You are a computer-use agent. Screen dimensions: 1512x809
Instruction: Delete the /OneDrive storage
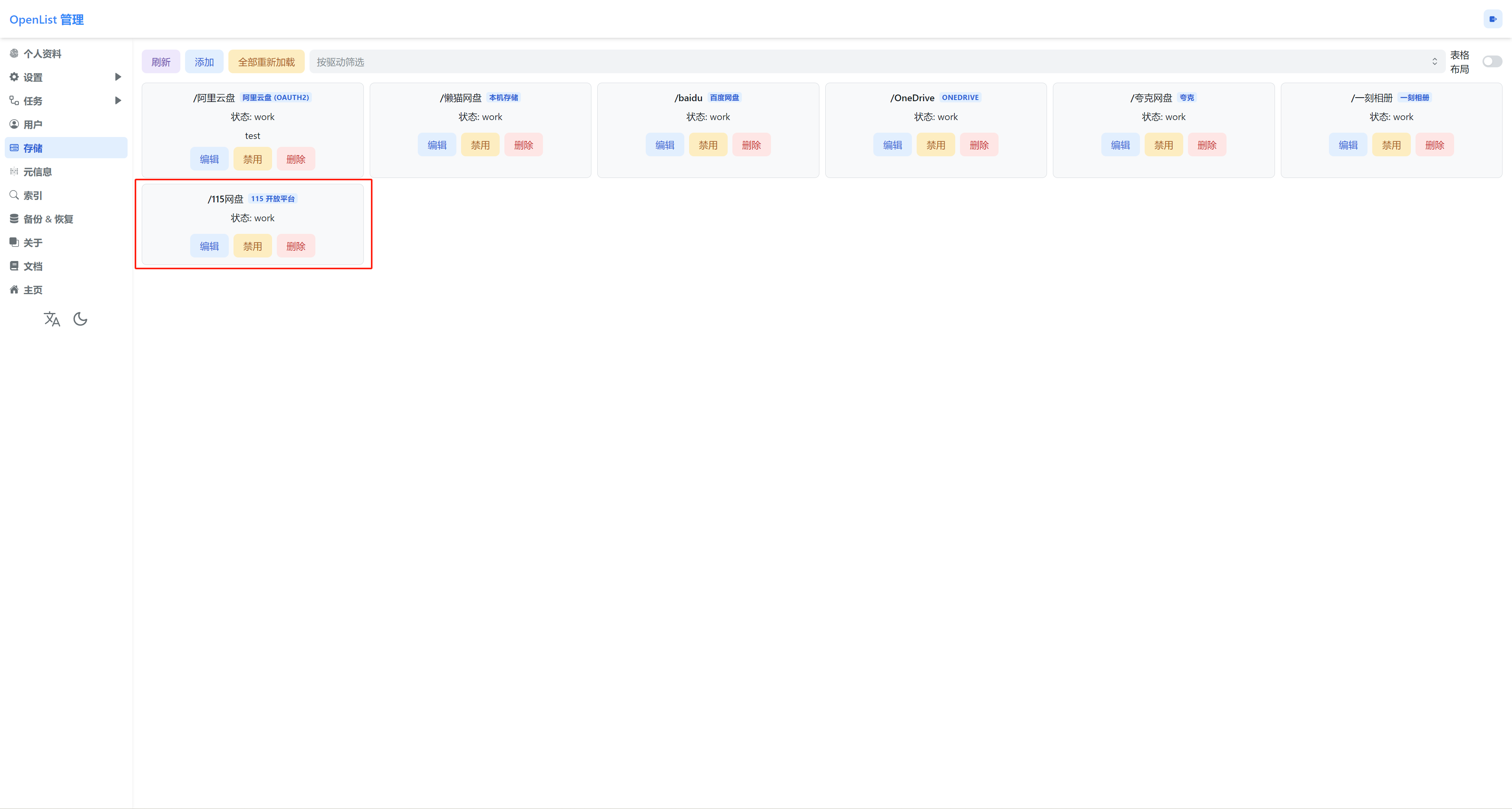[979, 145]
